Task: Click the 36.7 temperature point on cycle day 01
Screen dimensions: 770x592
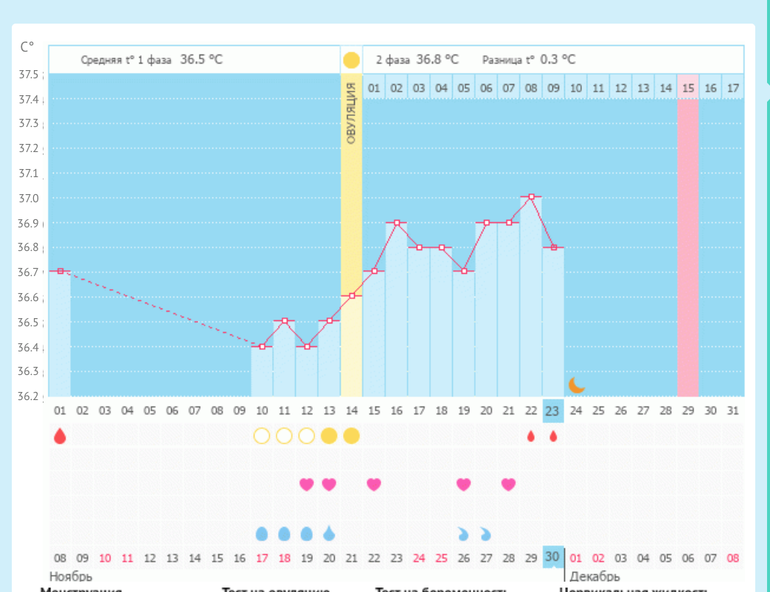Action: [x=60, y=271]
